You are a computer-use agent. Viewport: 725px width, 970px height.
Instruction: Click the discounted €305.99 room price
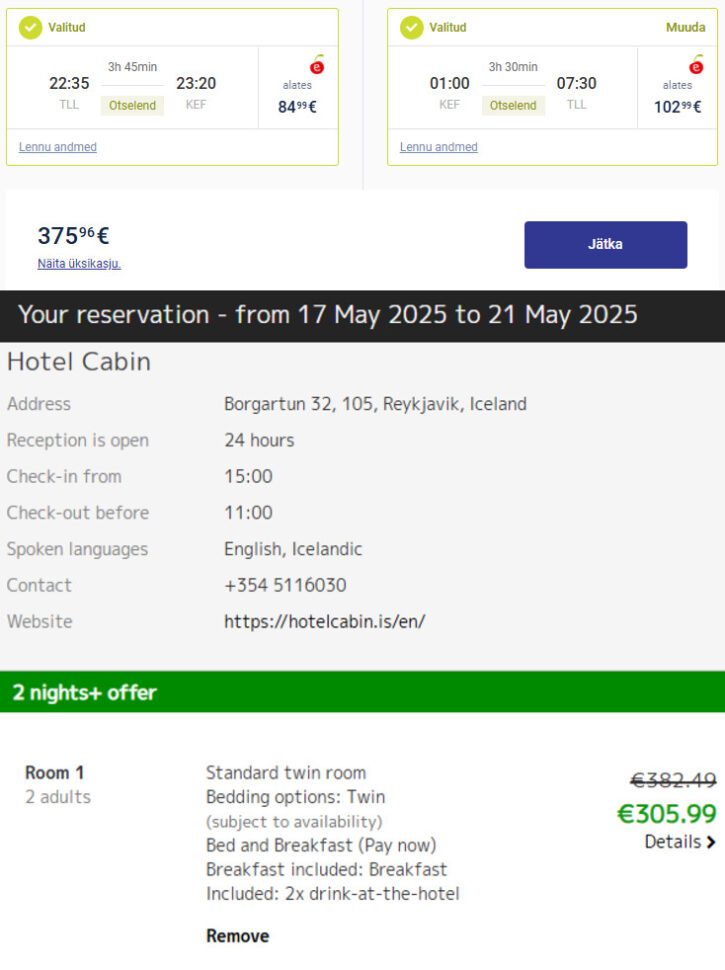click(667, 813)
